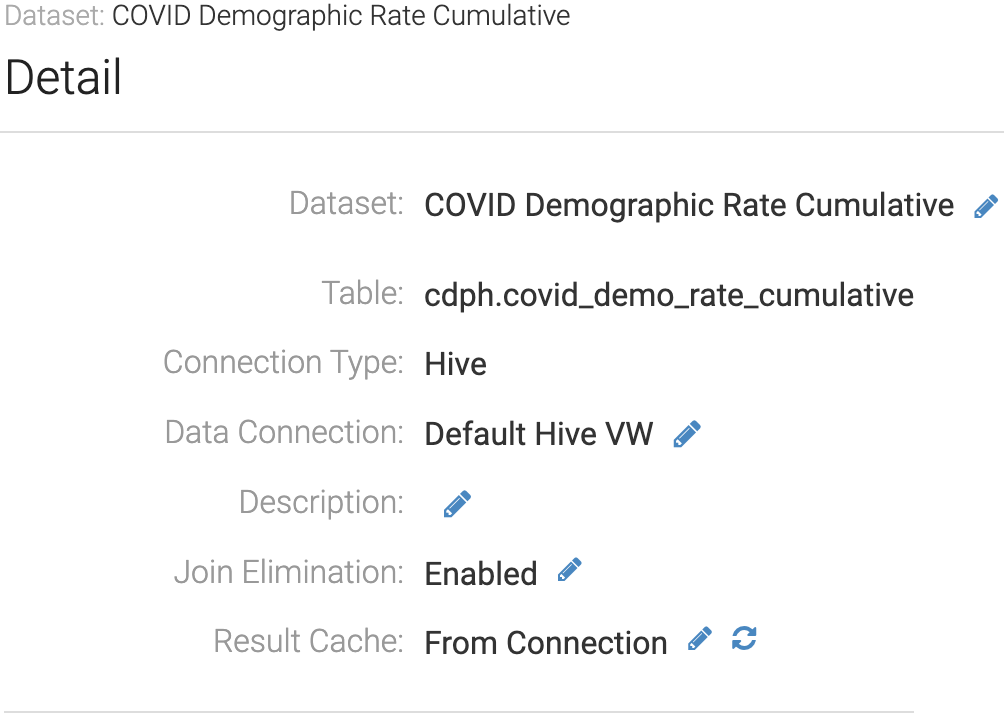This screenshot has width=1004, height=713.
Task: Click the table name cdph.covid_demo_rate_cumulative
Action: [669, 296]
